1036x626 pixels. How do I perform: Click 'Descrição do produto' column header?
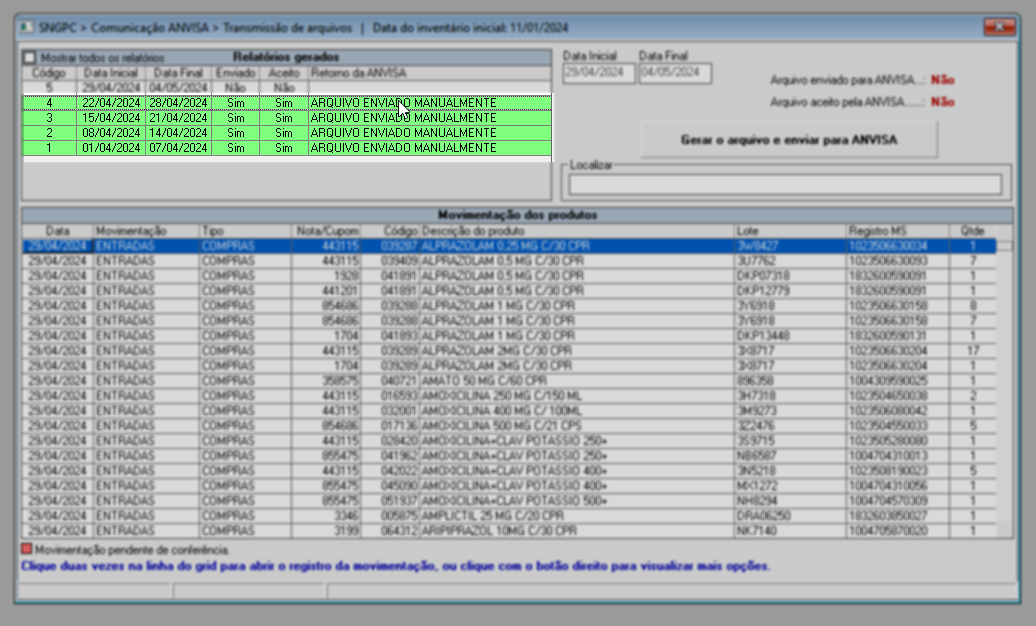tap(577, 231)
